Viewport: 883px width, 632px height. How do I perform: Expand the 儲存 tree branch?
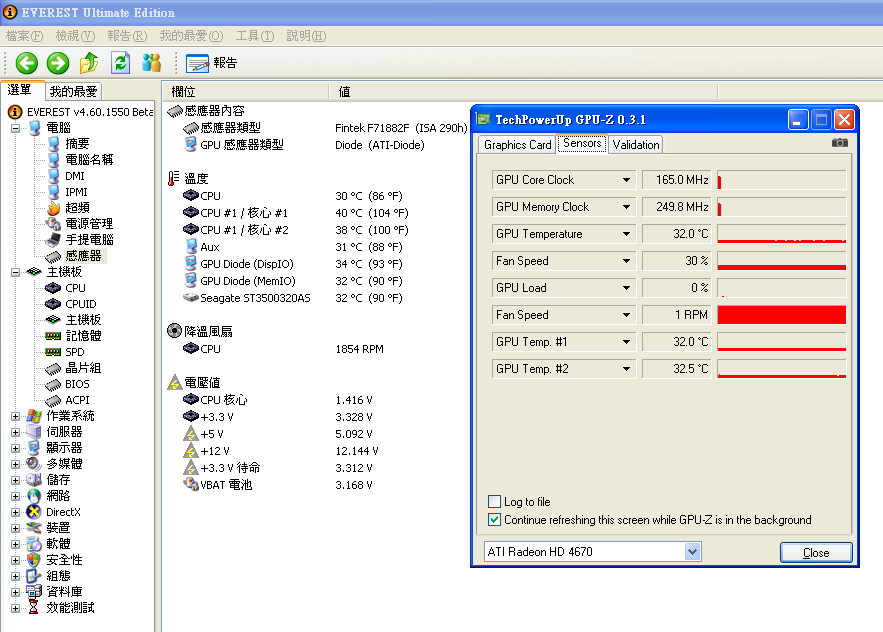coord(16,480)
